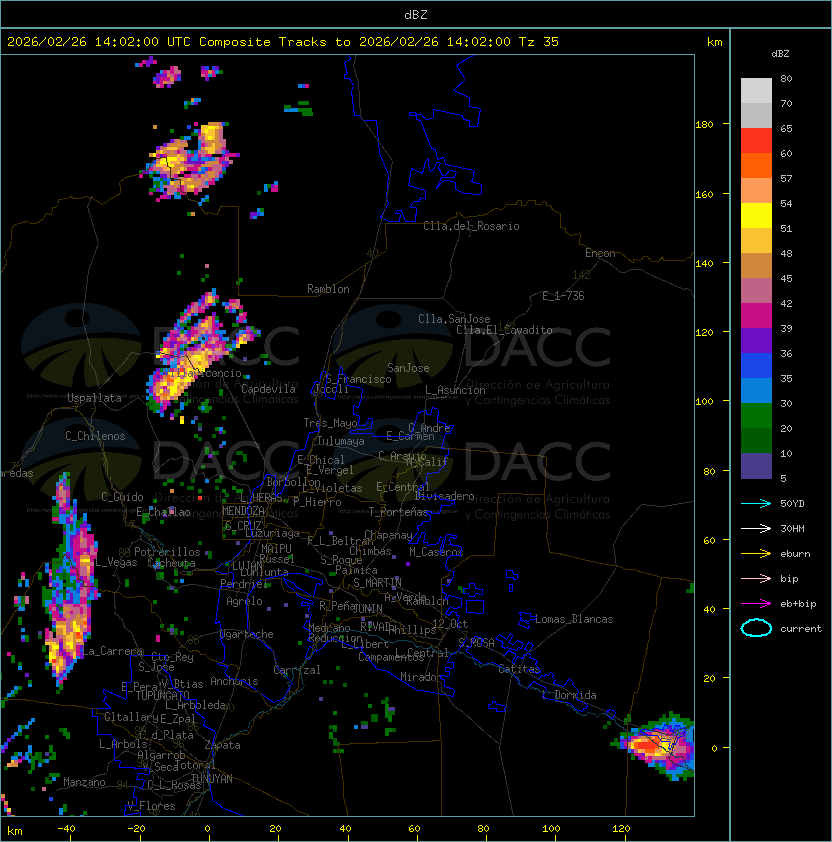832x842 pixels.
Task: Click the 'Tz 35' threshold text
Action: coord(539,42)
